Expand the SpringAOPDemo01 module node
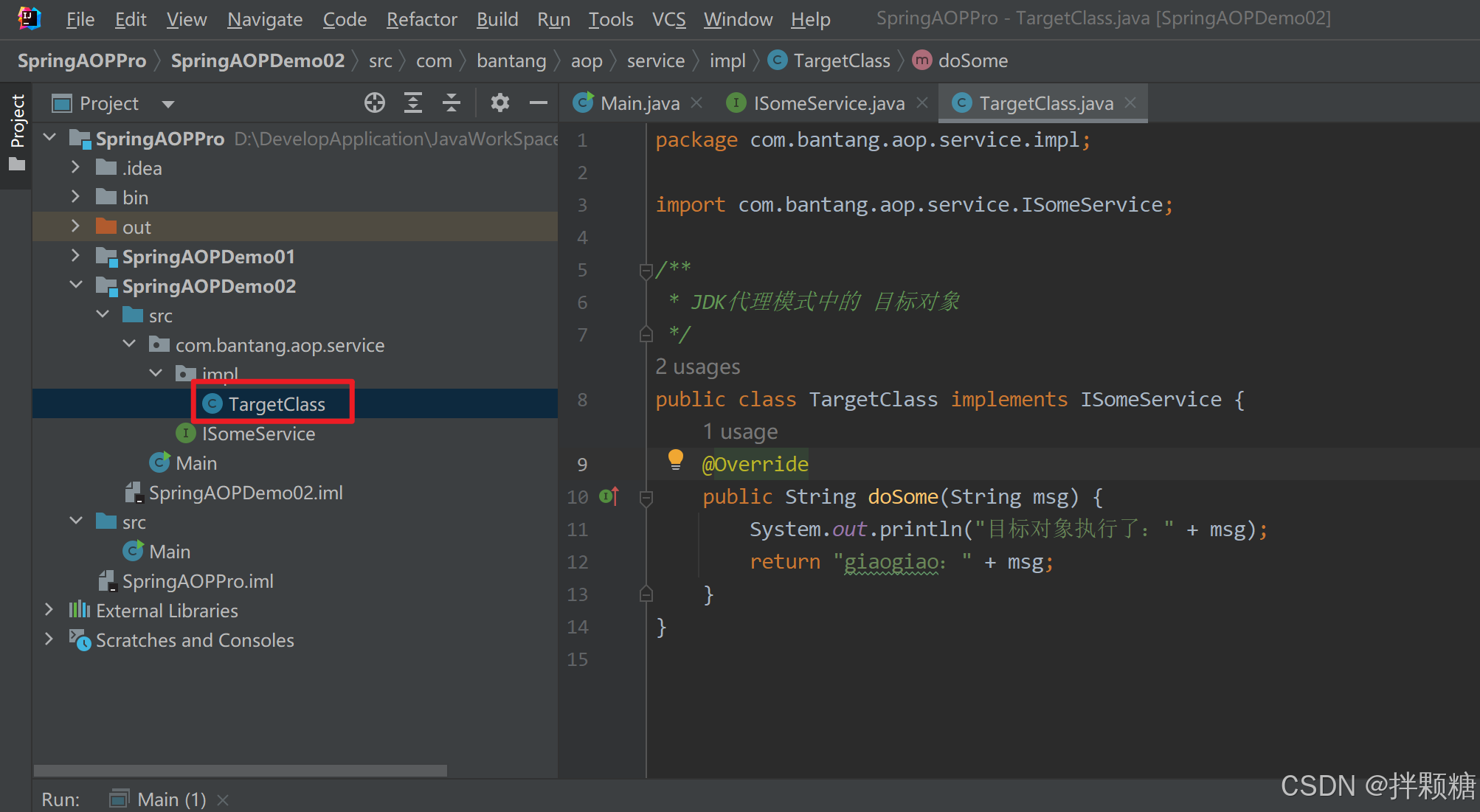The width and height of the screenshot is (1480, 812). (x=75, y=256)
